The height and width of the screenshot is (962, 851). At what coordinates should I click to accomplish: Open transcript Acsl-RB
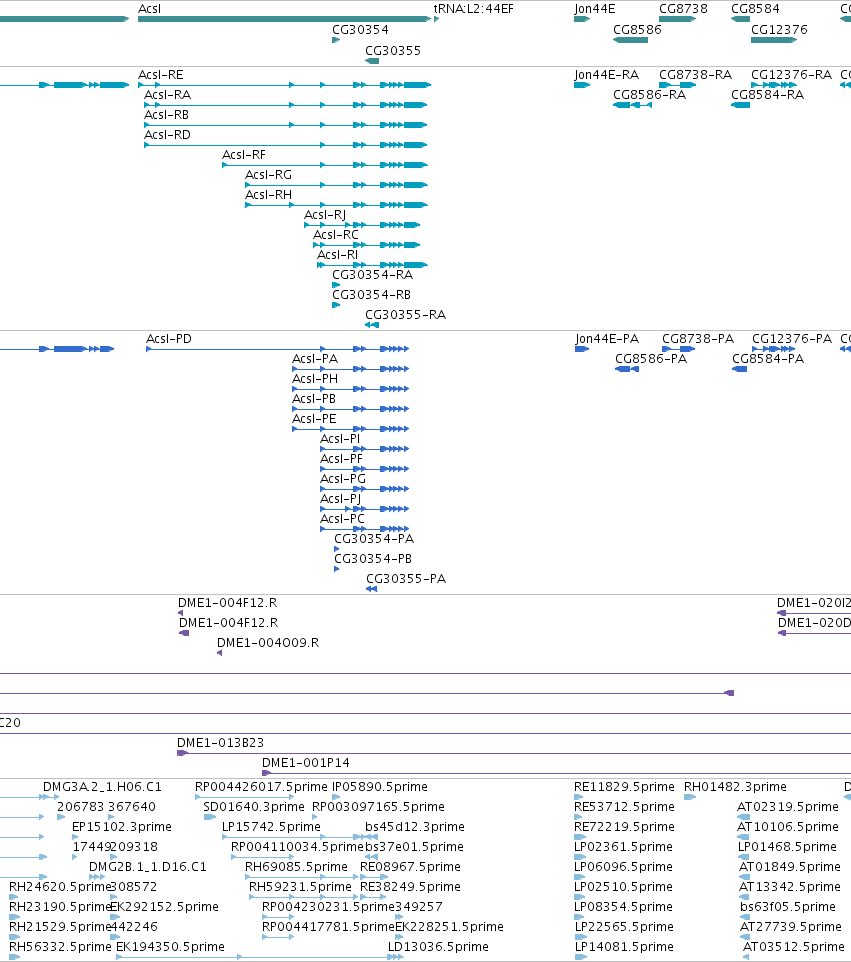click(166, 115)
